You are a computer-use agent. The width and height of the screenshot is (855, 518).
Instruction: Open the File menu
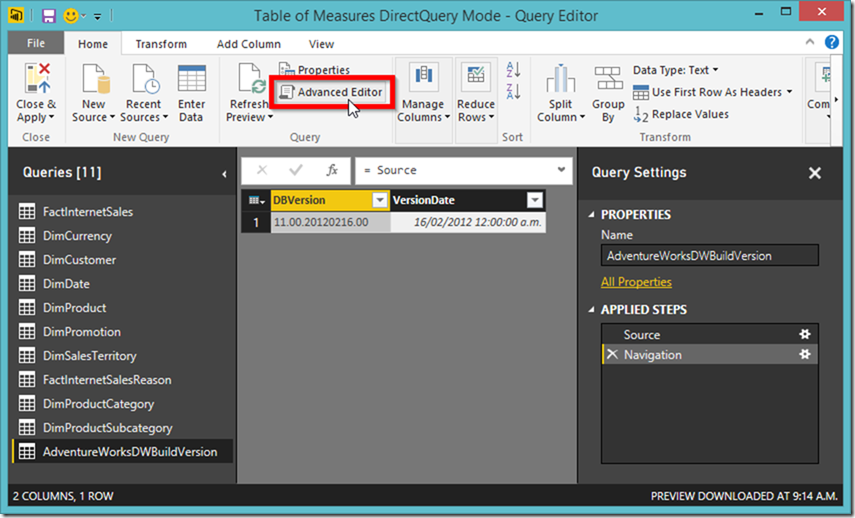(36, 43)
